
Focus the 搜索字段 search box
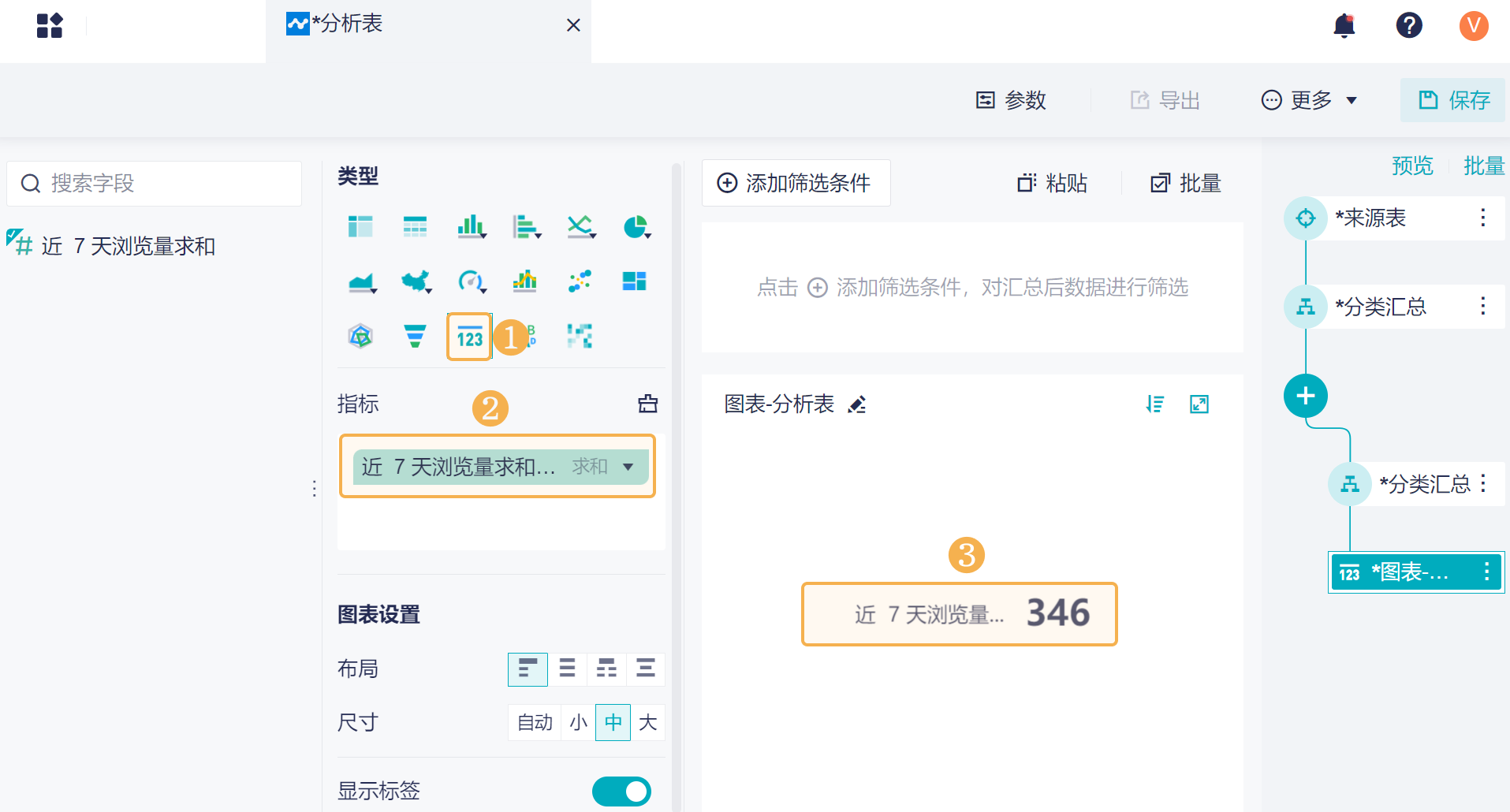pos(155,184)
